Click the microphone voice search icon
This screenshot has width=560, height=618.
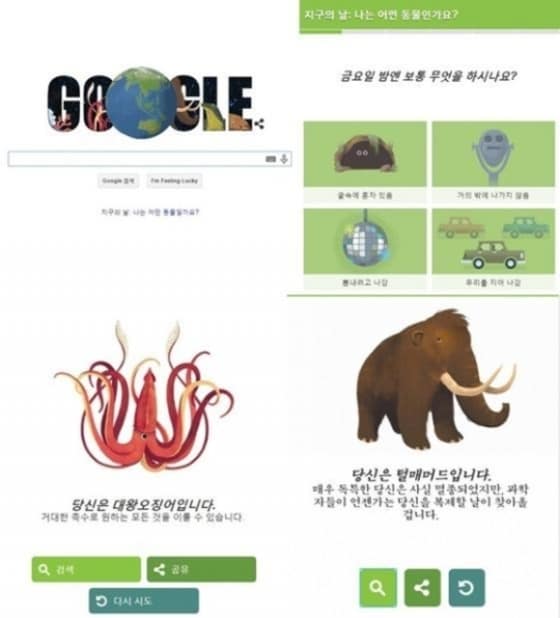coord(284,159)
